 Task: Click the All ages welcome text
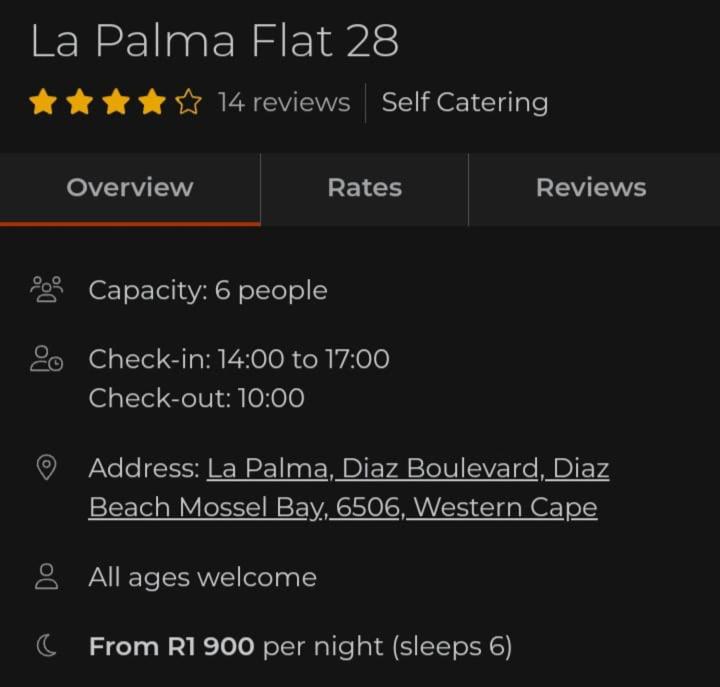pyautogui.click(x=202, y=577)
